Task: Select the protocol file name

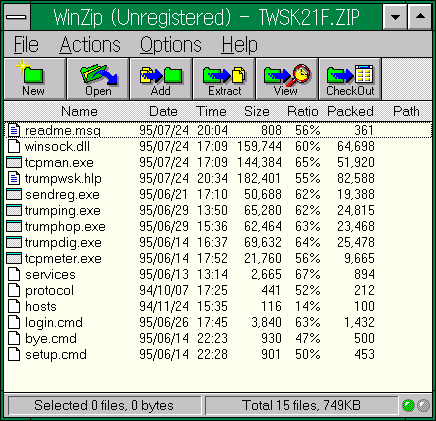Action: tap(49, 290)
